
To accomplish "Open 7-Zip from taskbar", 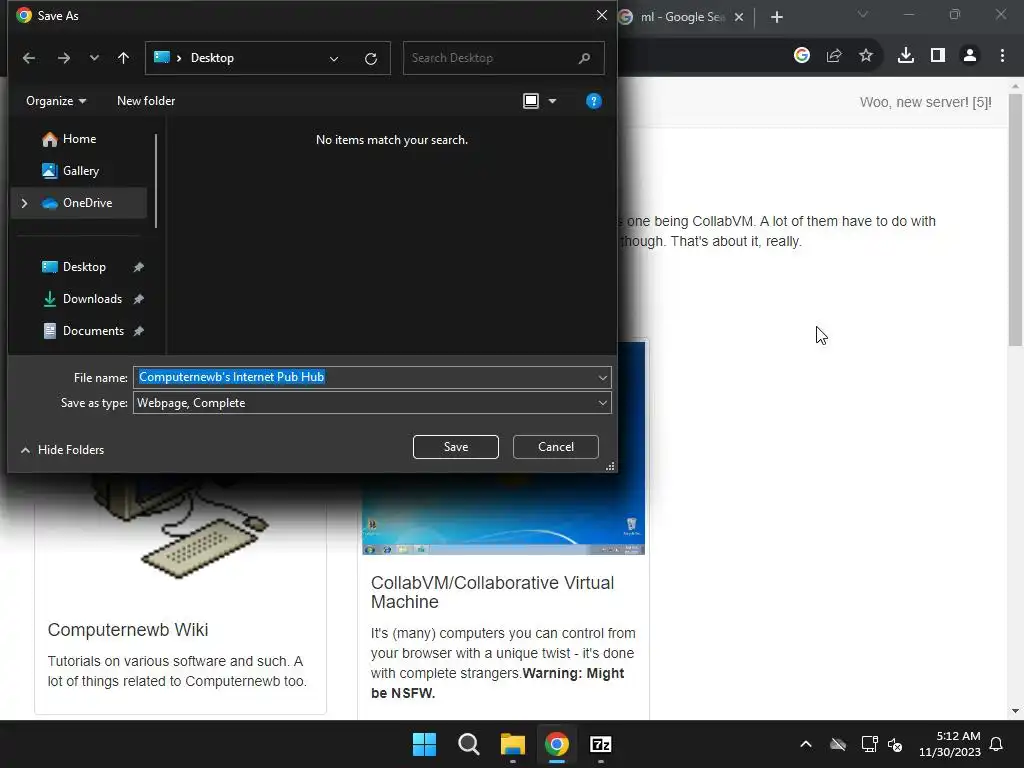I will 601,744.
